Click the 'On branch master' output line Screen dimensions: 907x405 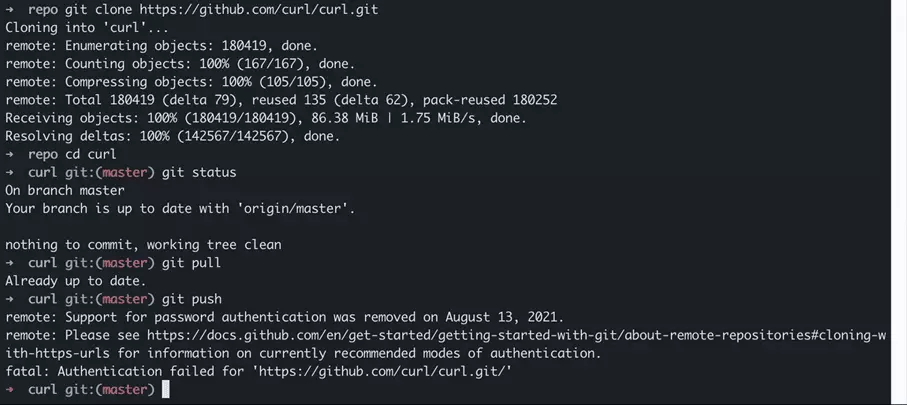point(65,190)
